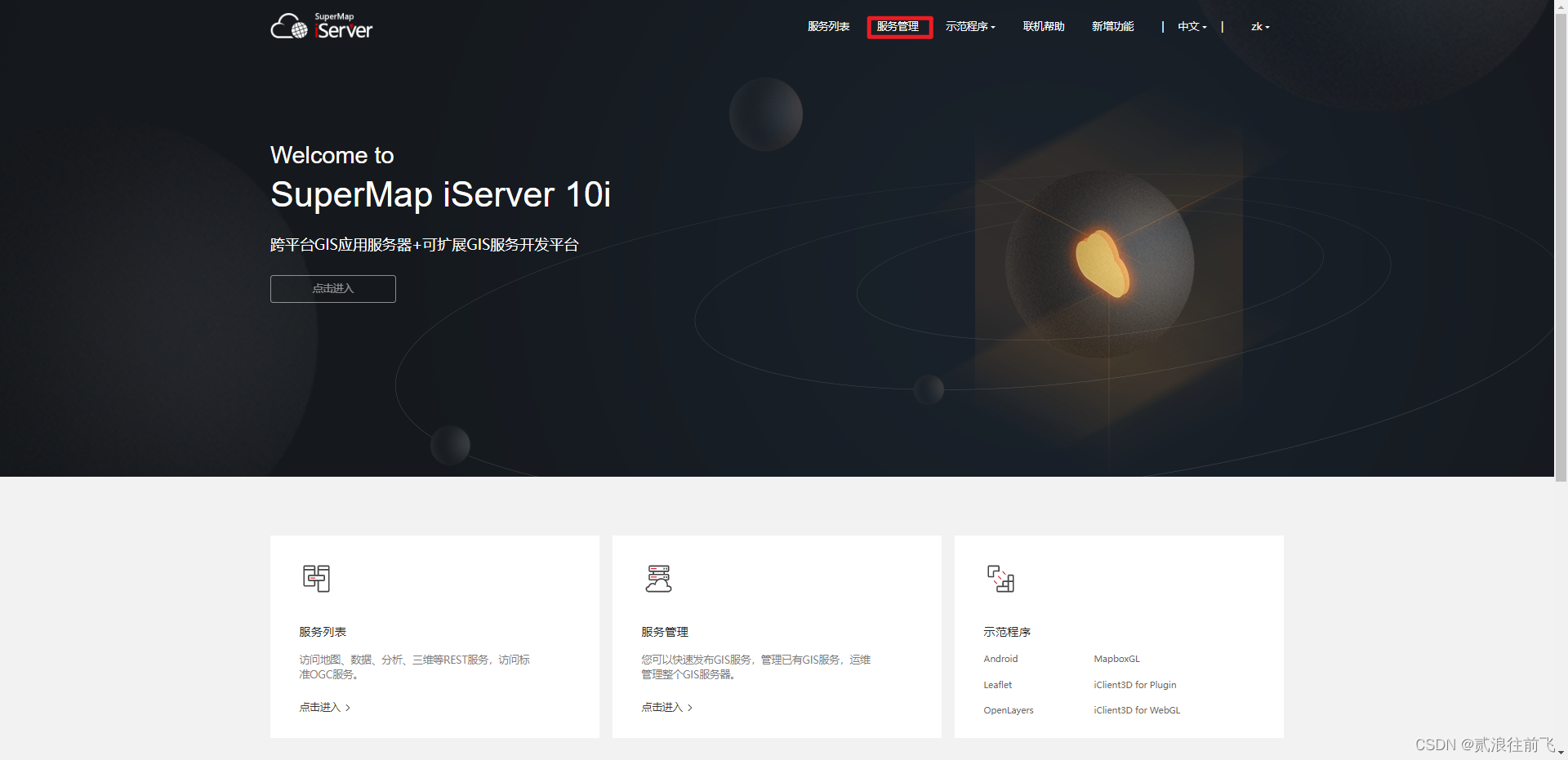Click the 服务列表 card icon
Screen dimensions: 1568x760
(x=317, y=579)
